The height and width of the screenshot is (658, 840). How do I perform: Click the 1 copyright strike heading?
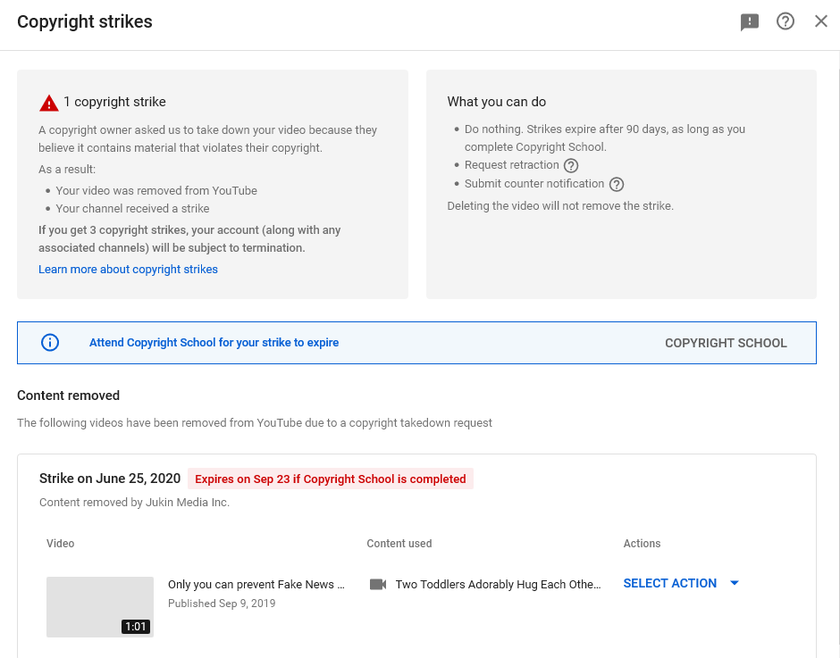(115, 102)
